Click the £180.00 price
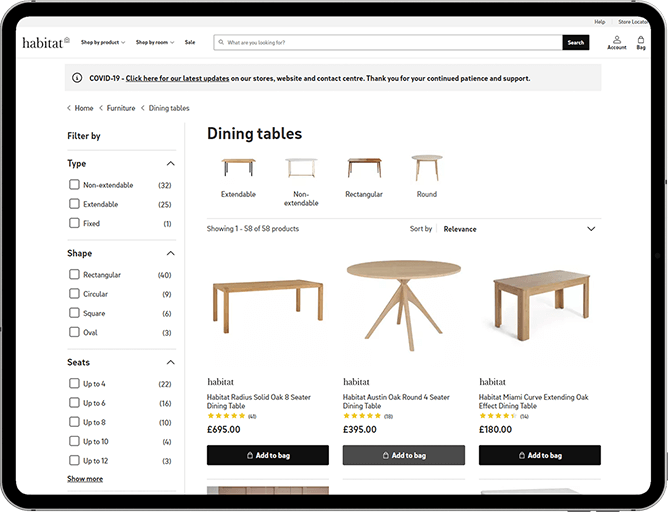The image size is (668, 512). click(x=495, y=429)
